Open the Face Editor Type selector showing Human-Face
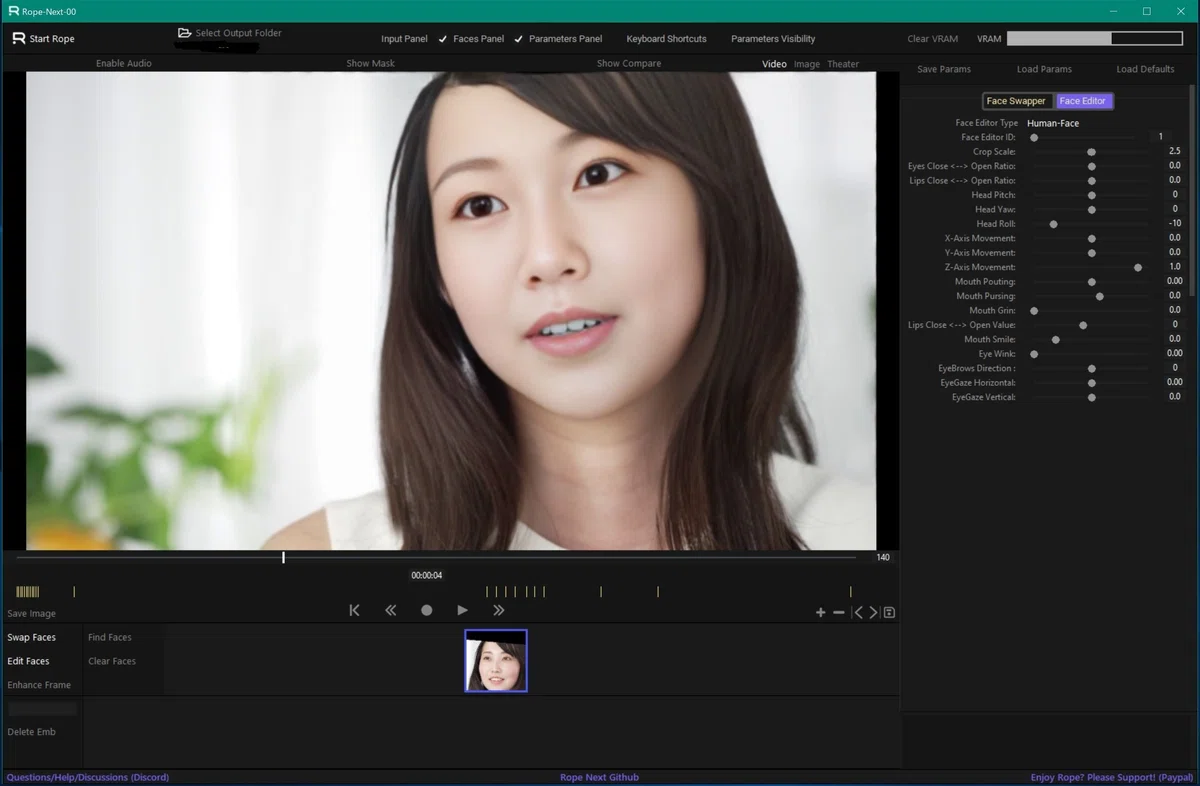This screenshot has width=1200, height=786. coord(1053,123)
